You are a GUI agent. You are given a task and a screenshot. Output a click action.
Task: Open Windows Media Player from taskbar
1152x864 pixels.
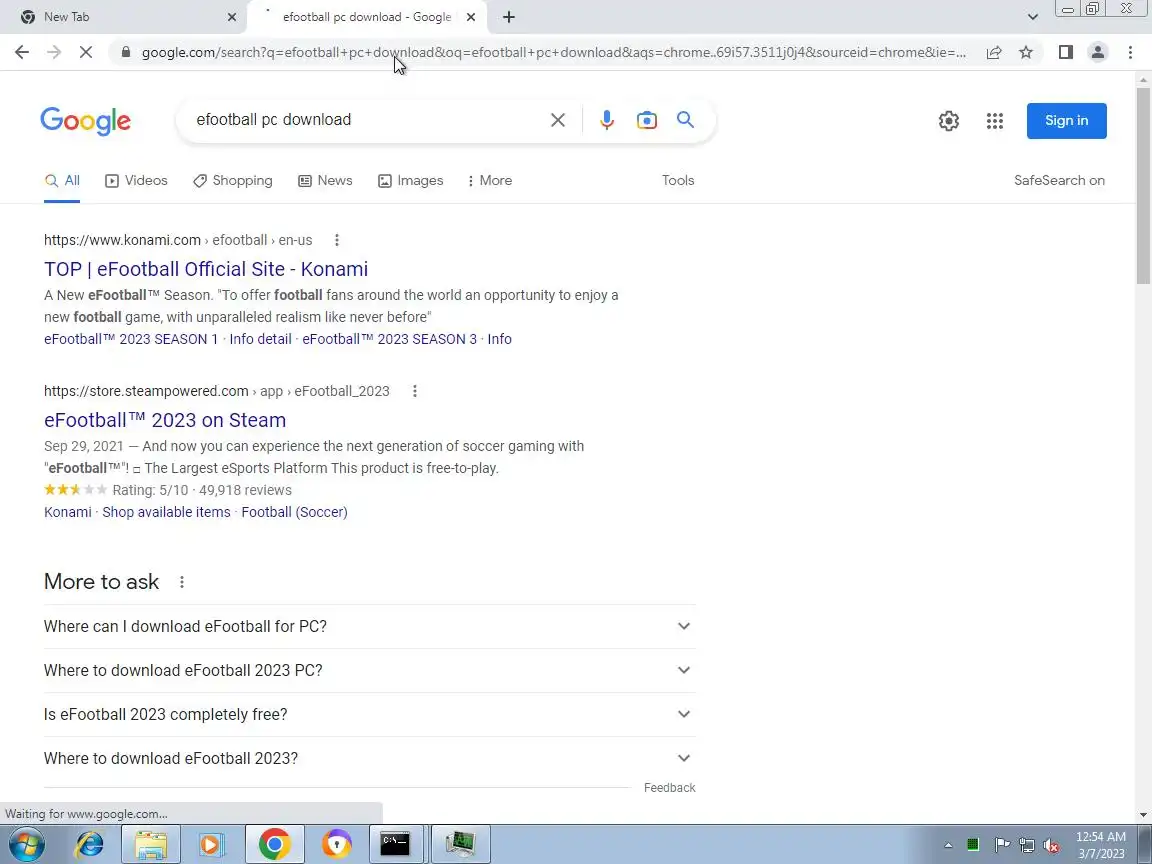211,845
